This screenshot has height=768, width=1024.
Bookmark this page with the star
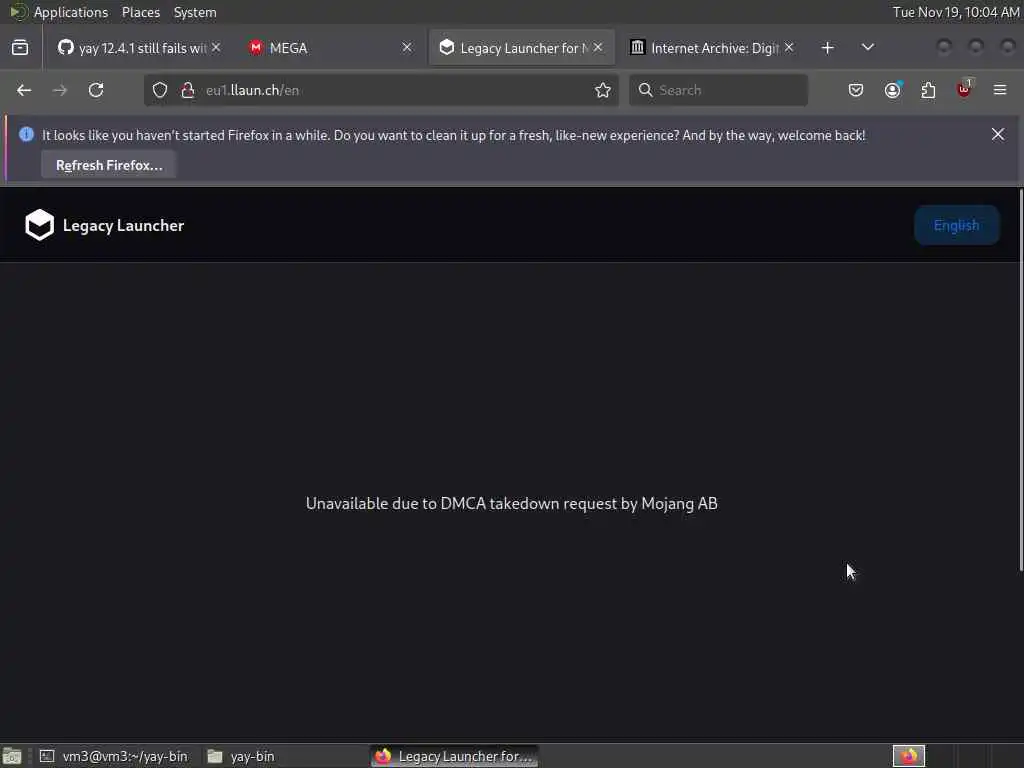coord(603,90)
